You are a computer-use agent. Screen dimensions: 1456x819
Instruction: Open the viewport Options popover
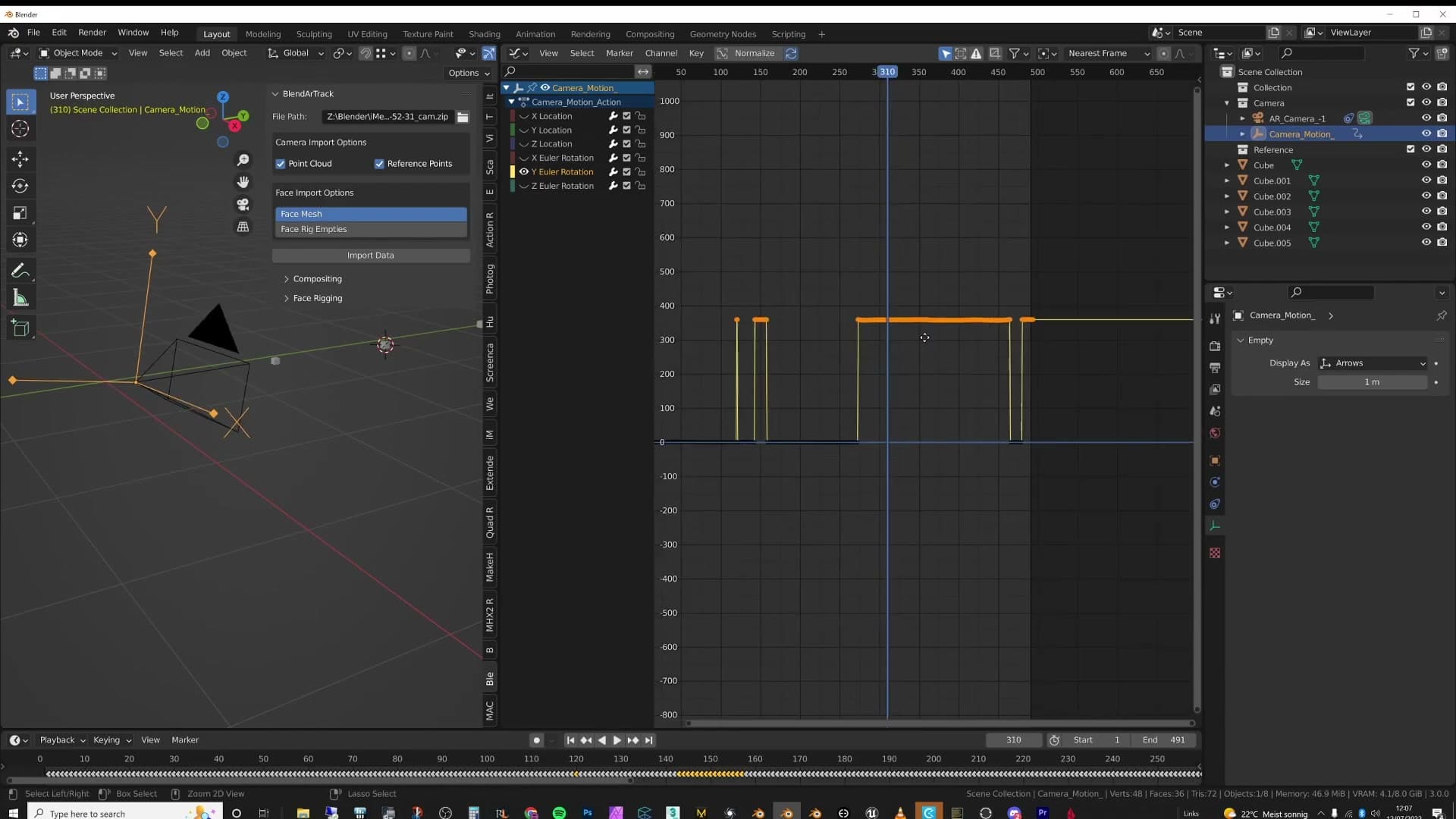(x=468, y=73)
